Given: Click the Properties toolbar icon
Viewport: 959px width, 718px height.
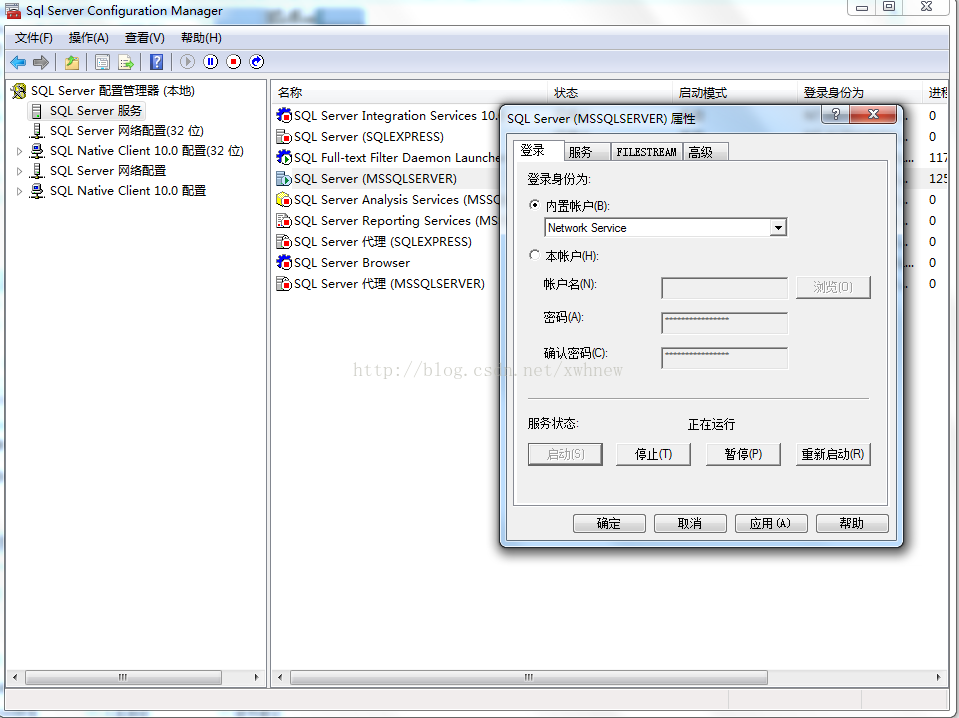Looking at the screenshot, I should pos(103,62).
